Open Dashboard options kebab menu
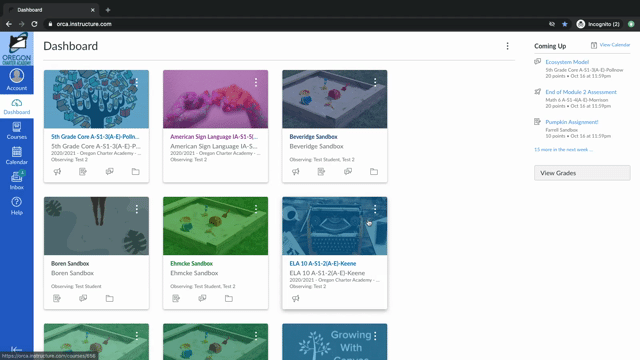The image size is (640, 360). point(507,46)
